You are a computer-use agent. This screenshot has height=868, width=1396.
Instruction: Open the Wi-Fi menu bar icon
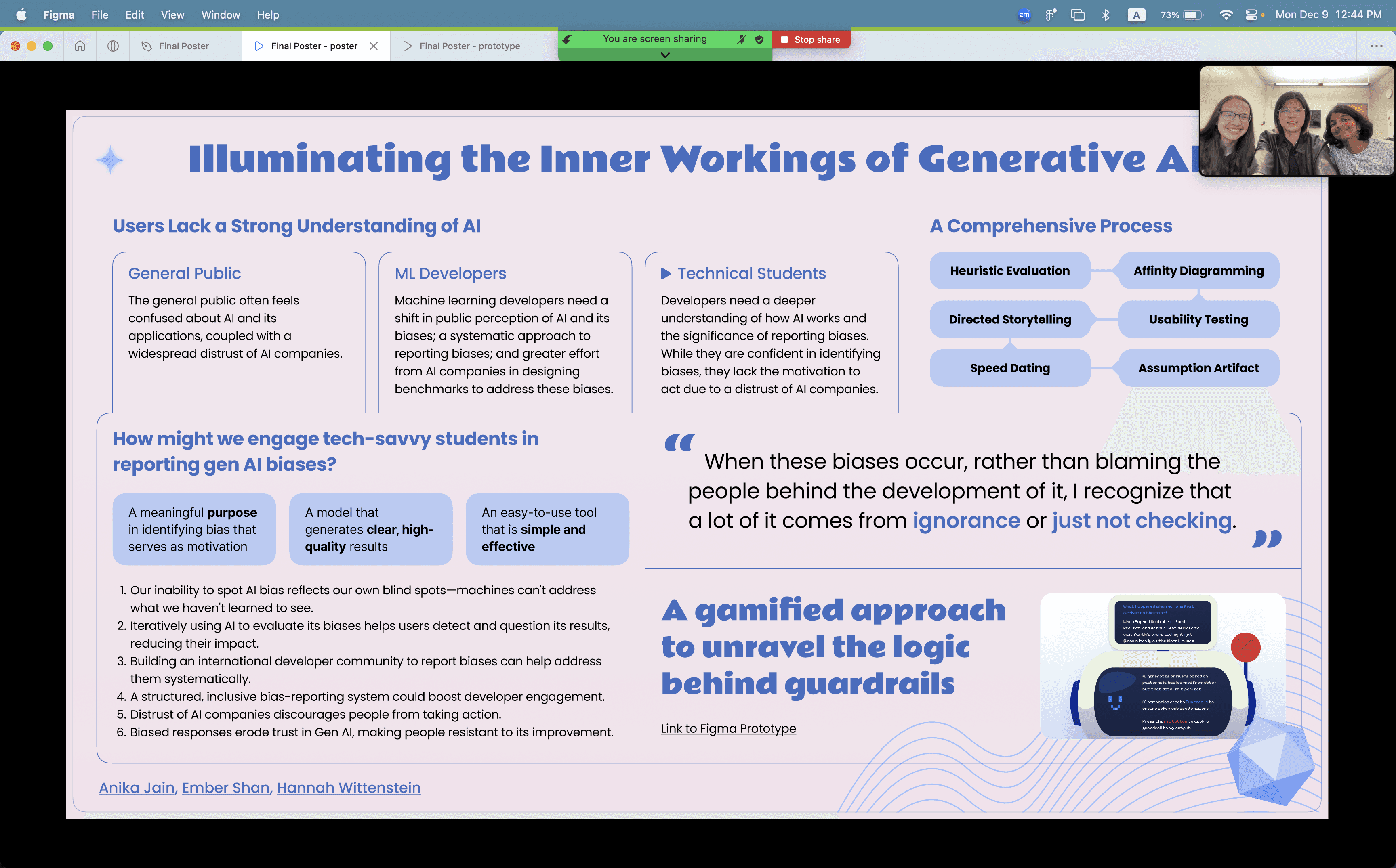(x=1226, y=15)
